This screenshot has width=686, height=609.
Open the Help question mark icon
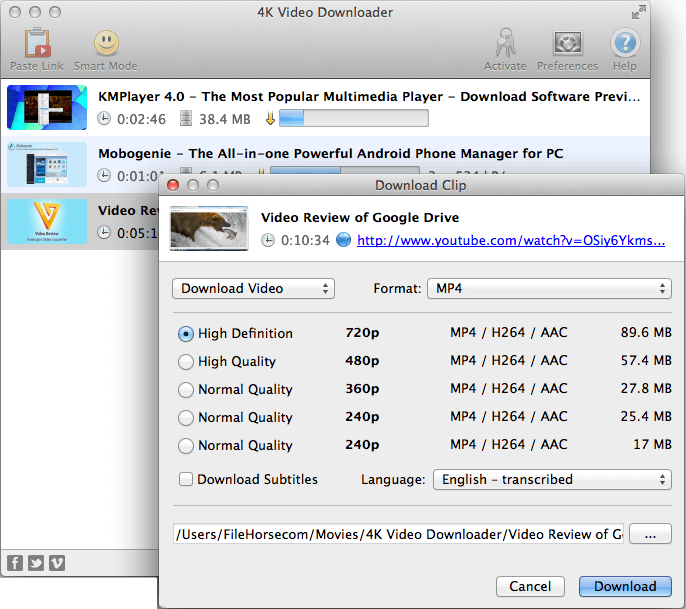tap(625, 43)
